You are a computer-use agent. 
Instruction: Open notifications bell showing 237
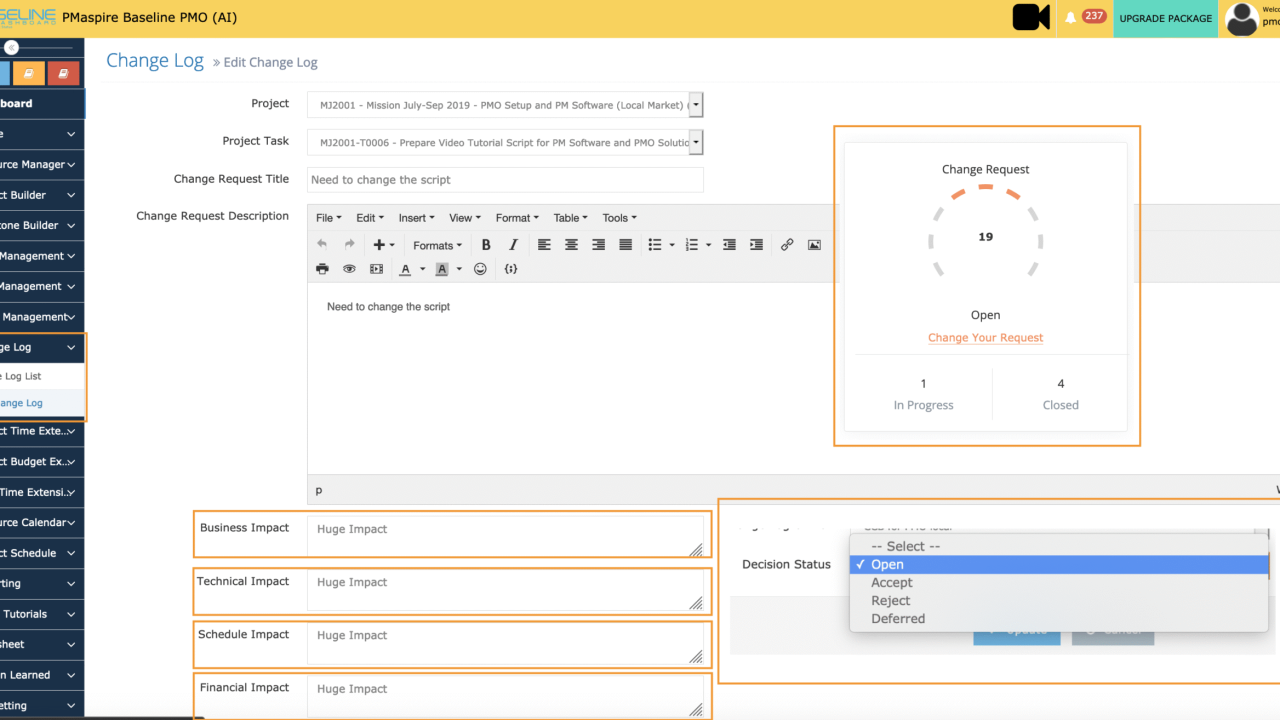tap(1071, 18)
